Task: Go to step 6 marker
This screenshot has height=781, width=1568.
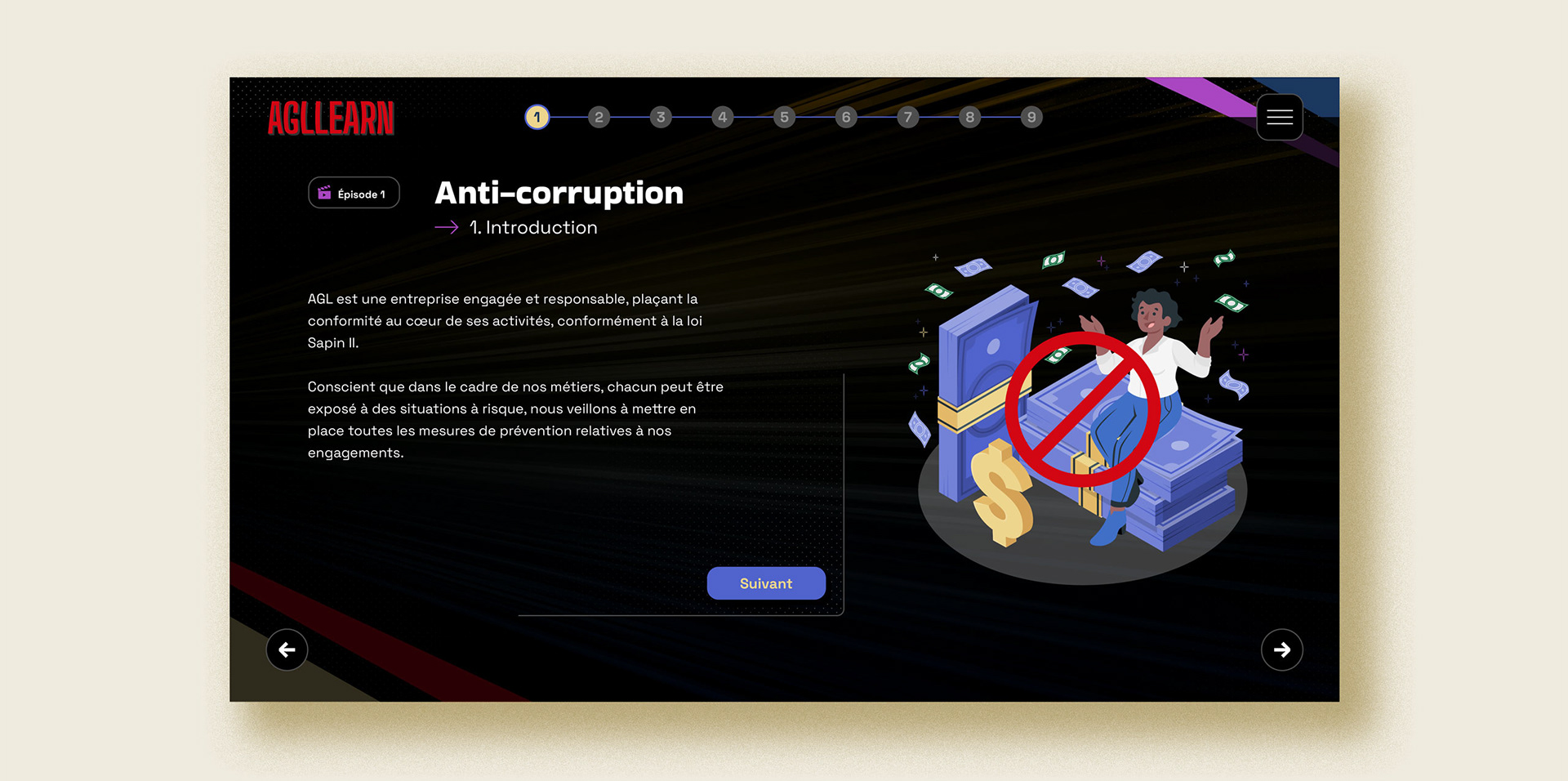Action: (846, 118)
